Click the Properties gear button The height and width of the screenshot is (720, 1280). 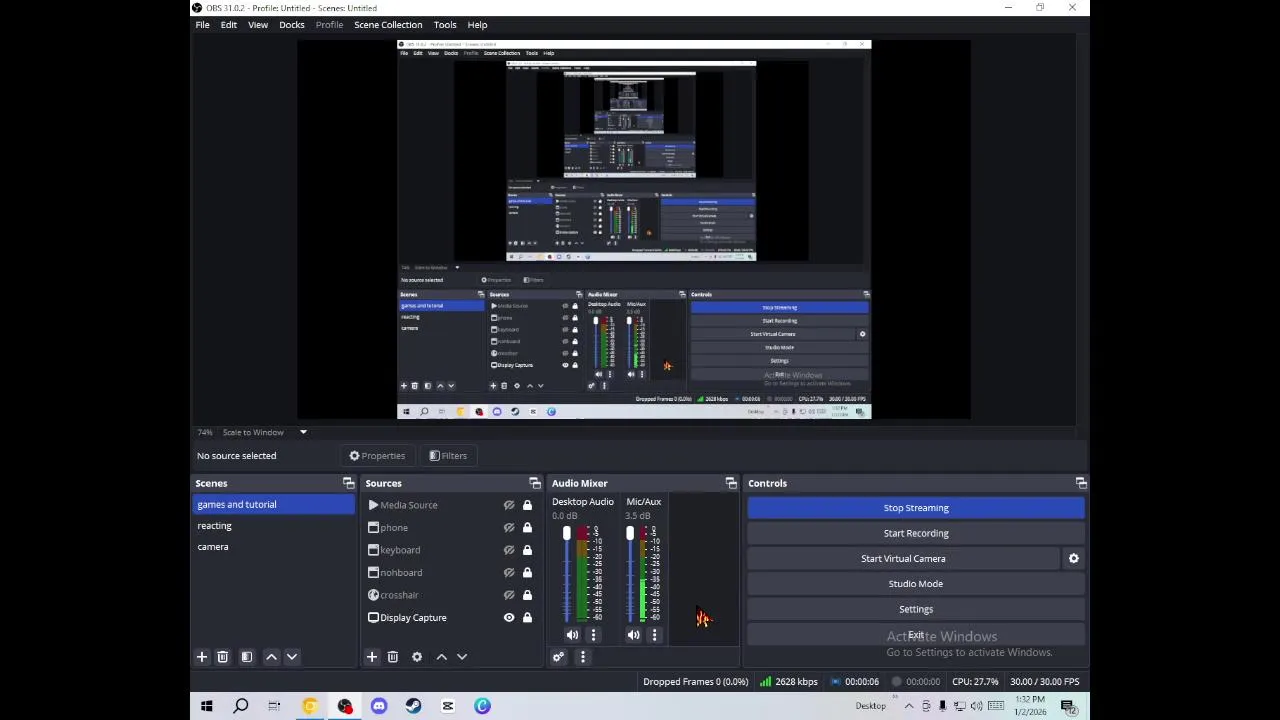click(x=377, y=456)
